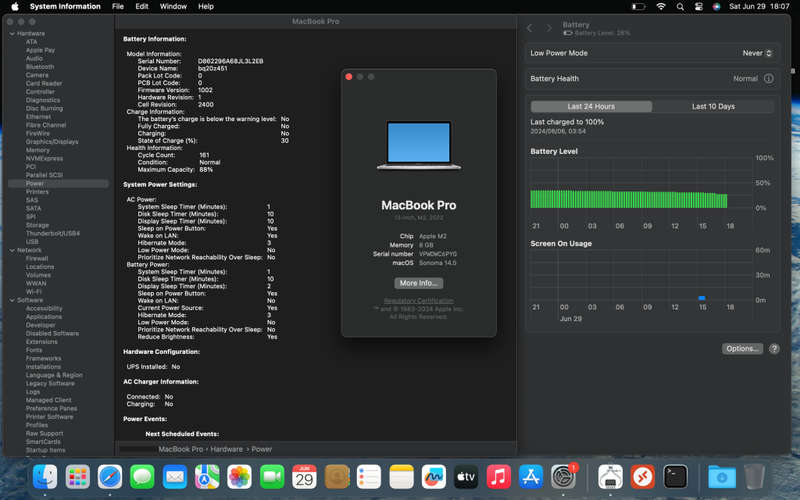Open Siri from the menu bar
The height and width of the screenshot is (500, 800).
tap(716, 7)
